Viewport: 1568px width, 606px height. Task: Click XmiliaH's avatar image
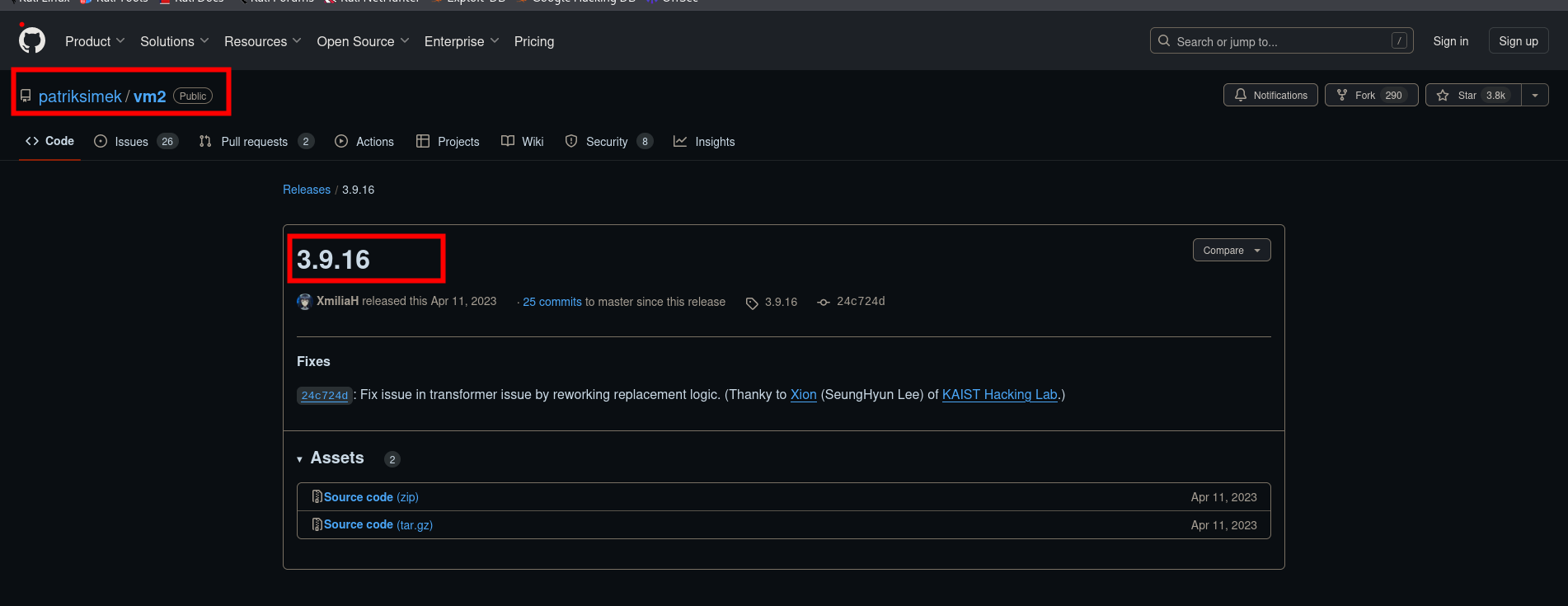[304, 302]
